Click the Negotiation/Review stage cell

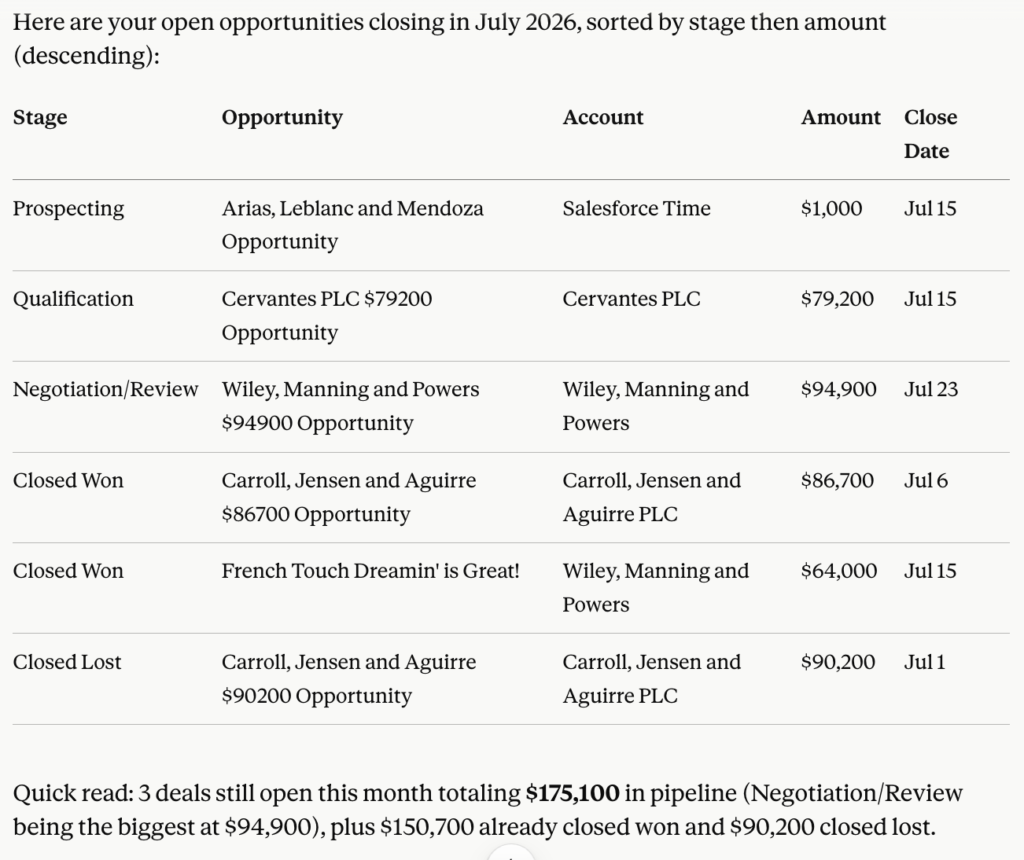105,389
